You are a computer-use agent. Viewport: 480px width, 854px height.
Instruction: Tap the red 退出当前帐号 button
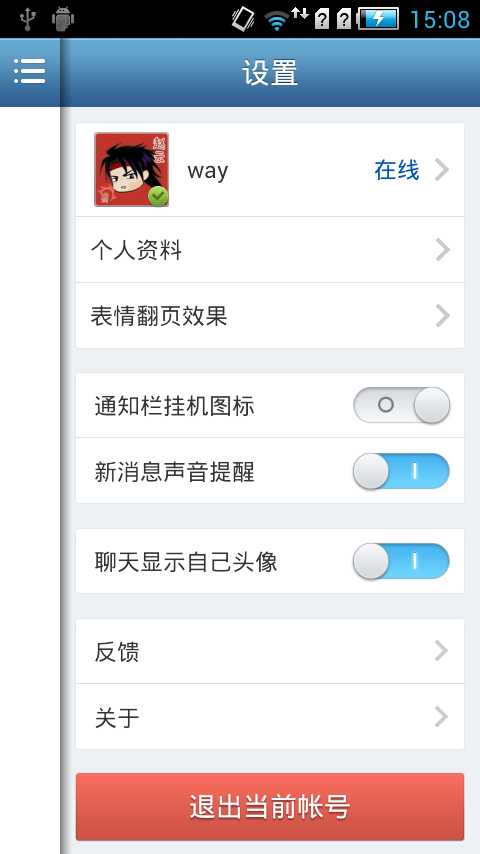pos(270,807)
